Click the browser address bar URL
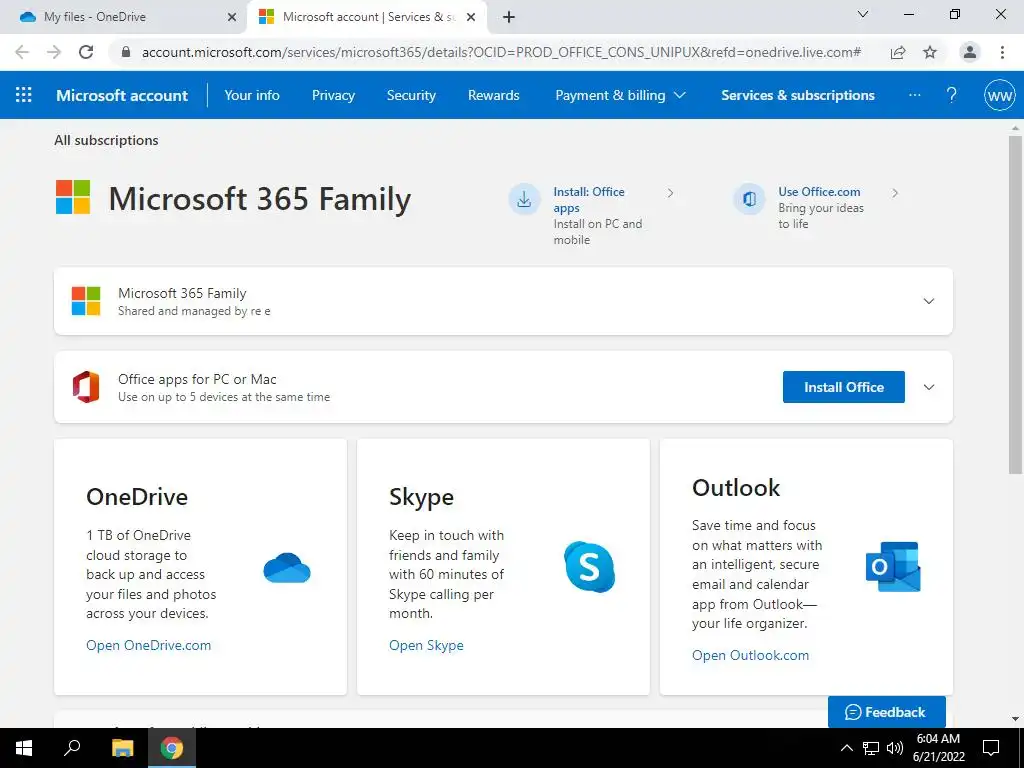This screenshot has height=768, width=1024. pos(501,52)
